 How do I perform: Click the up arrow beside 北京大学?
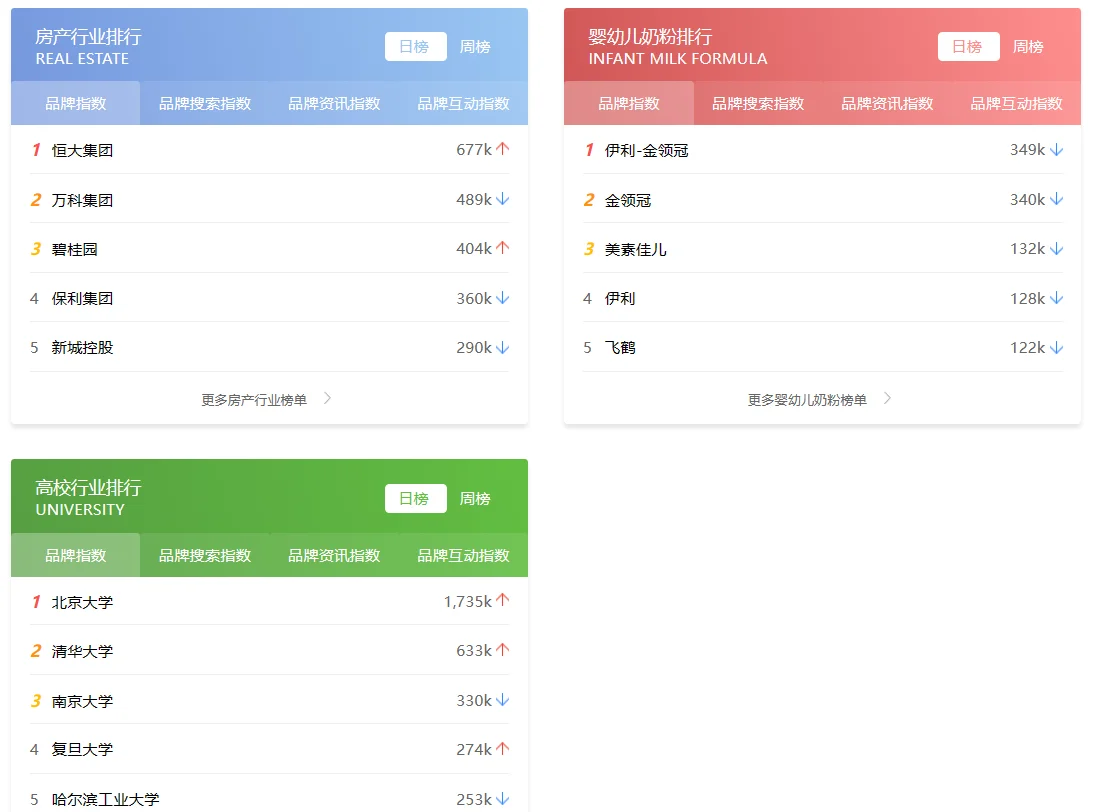(x=503, y=599)
